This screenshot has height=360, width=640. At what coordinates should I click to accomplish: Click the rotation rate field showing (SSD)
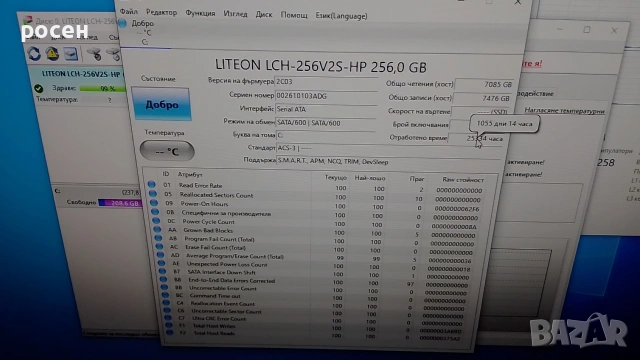pyautogui.click(x=481, y=111)
